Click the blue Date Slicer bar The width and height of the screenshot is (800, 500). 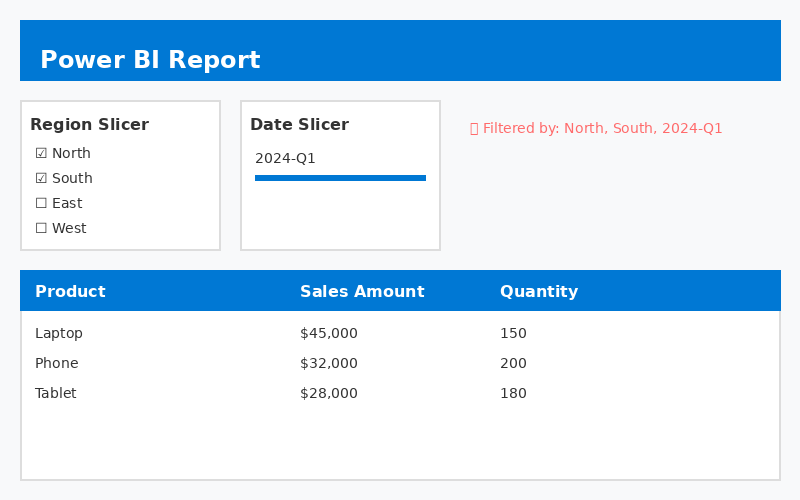click(x=340, y=178)
